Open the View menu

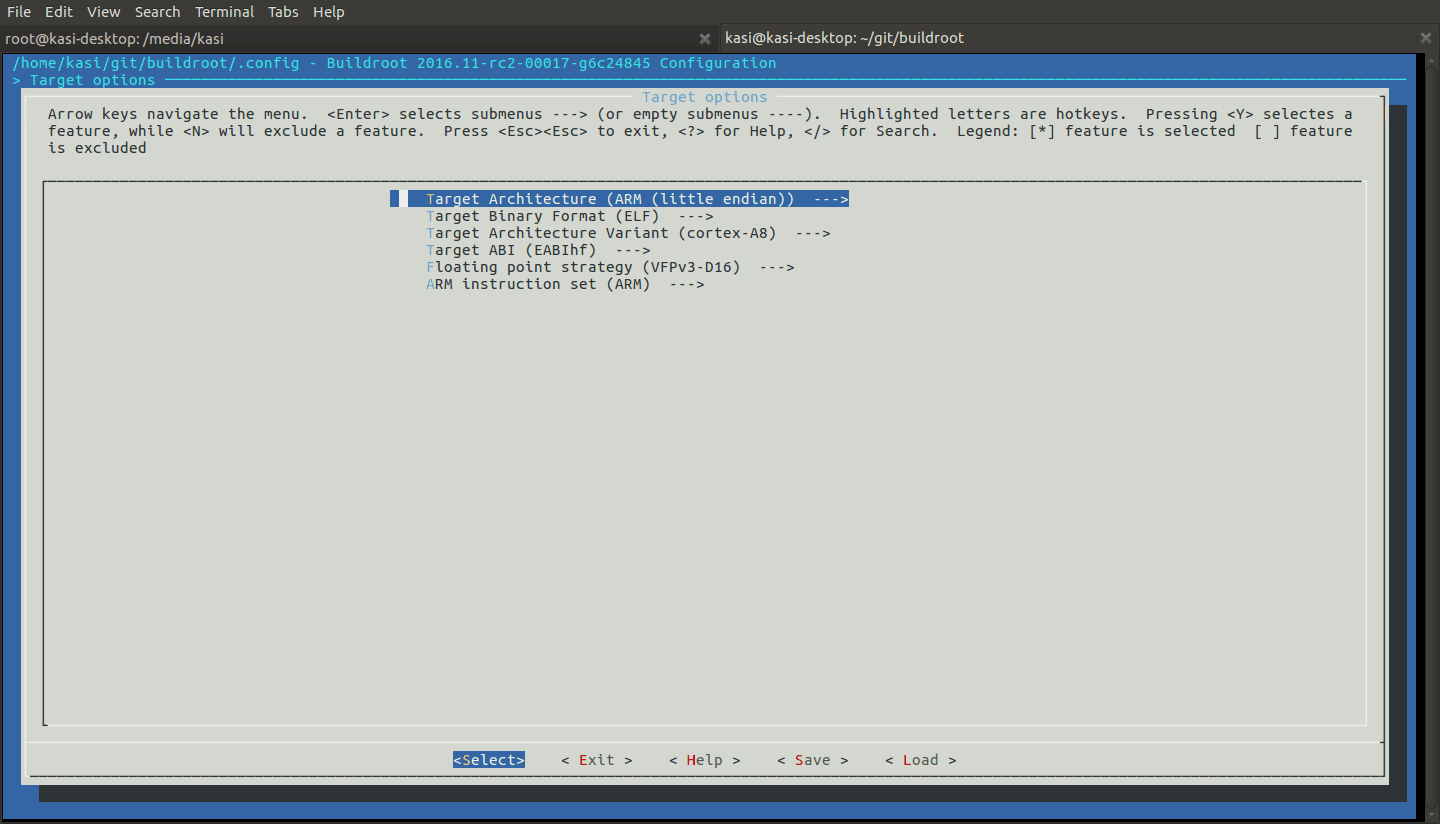[103, 12]
